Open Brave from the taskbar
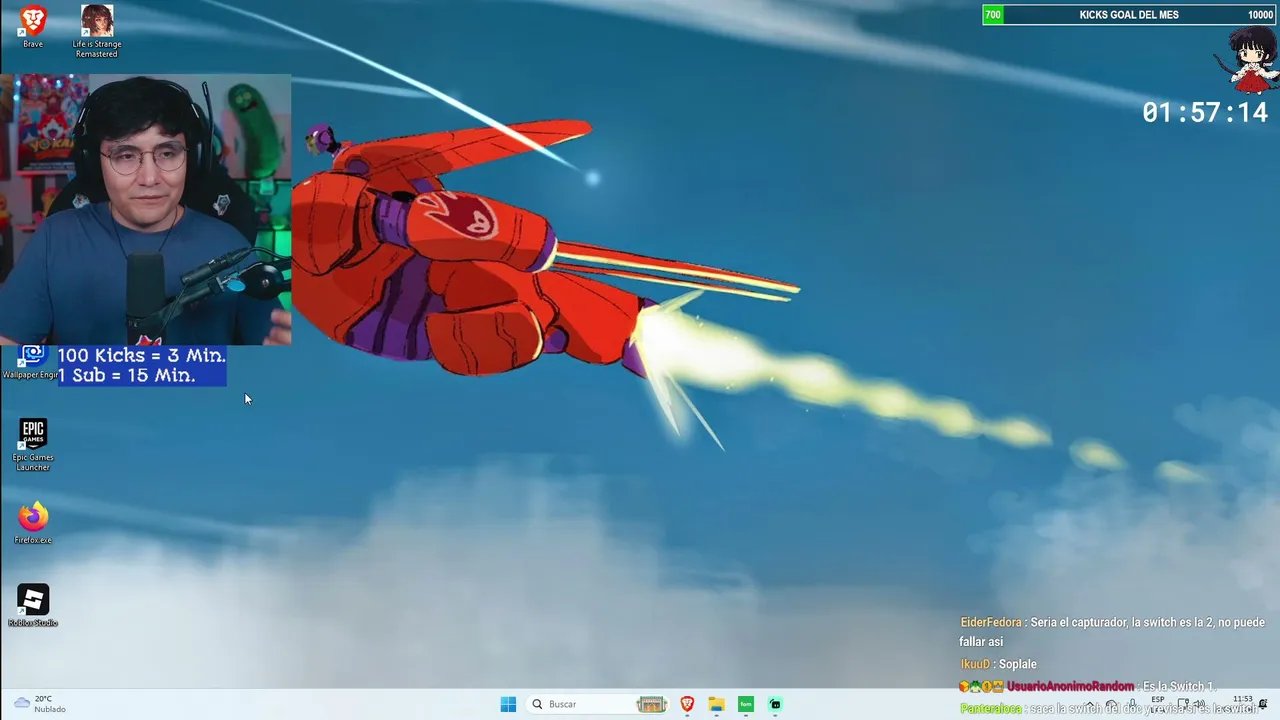This screenshot has height=720, width=1280. [x=687, y=704]
